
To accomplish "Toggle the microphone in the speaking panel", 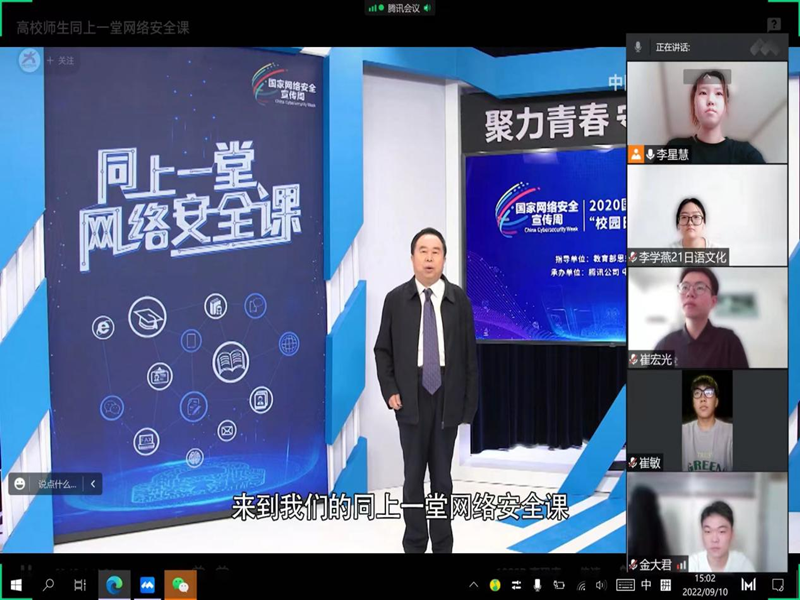I will coord(638,47).
